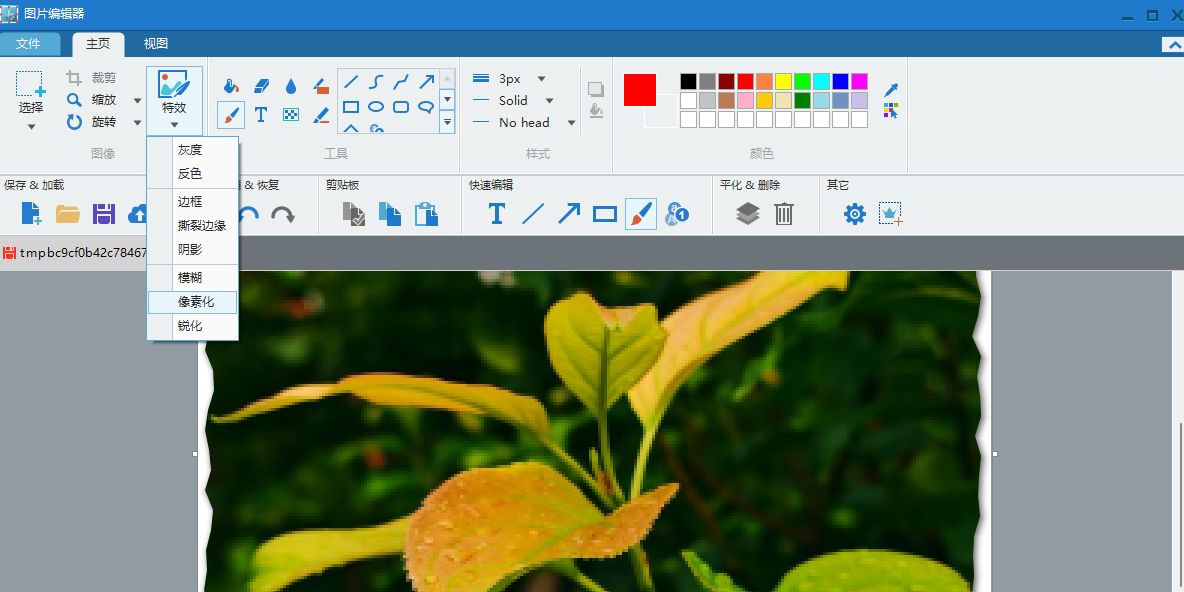Click the Mosaic/pixelate tool icon
The width and height of the screenshot is (1184, 592).
tap(292, 113)
